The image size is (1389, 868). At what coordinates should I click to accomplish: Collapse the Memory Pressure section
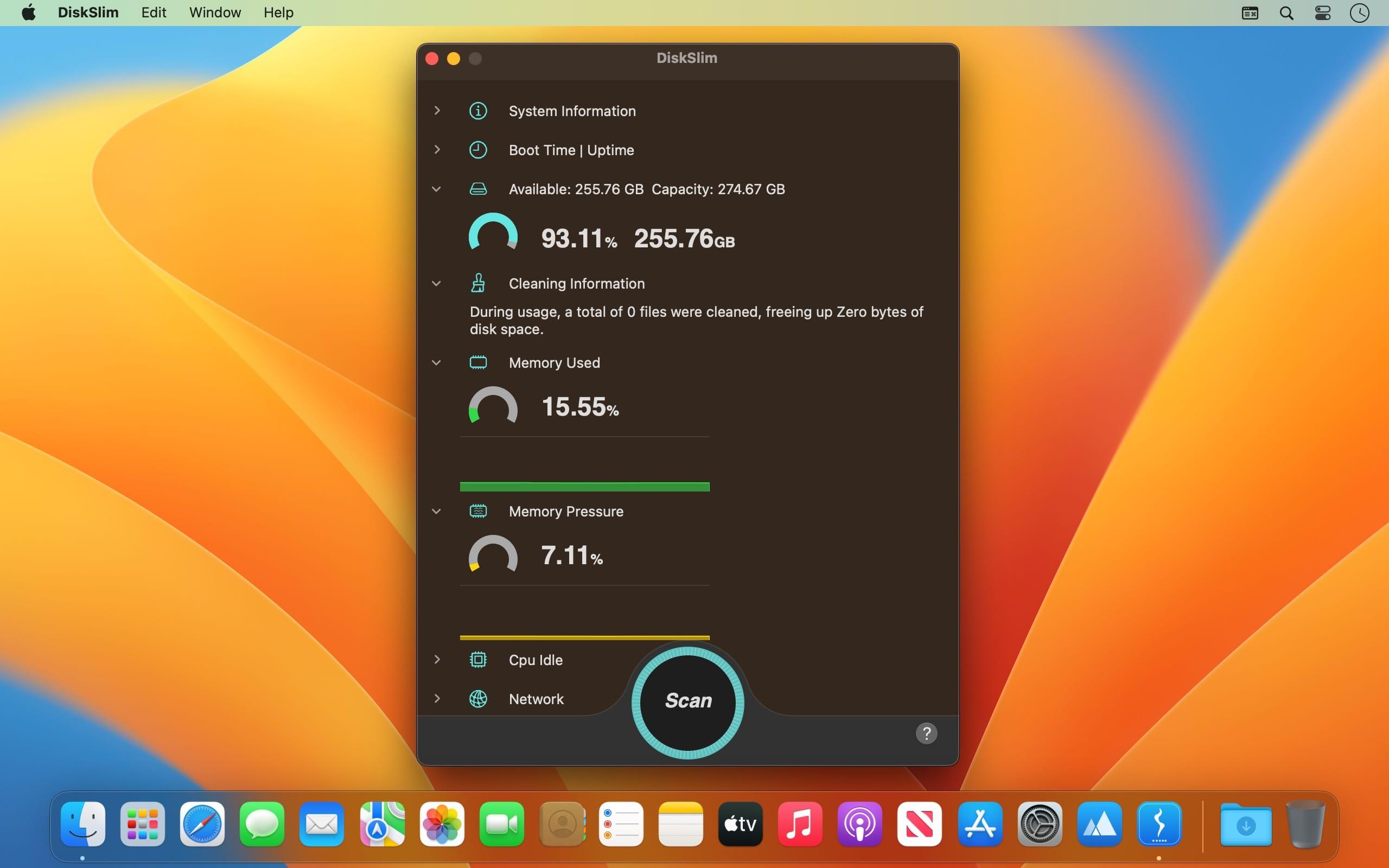[436, 511]
